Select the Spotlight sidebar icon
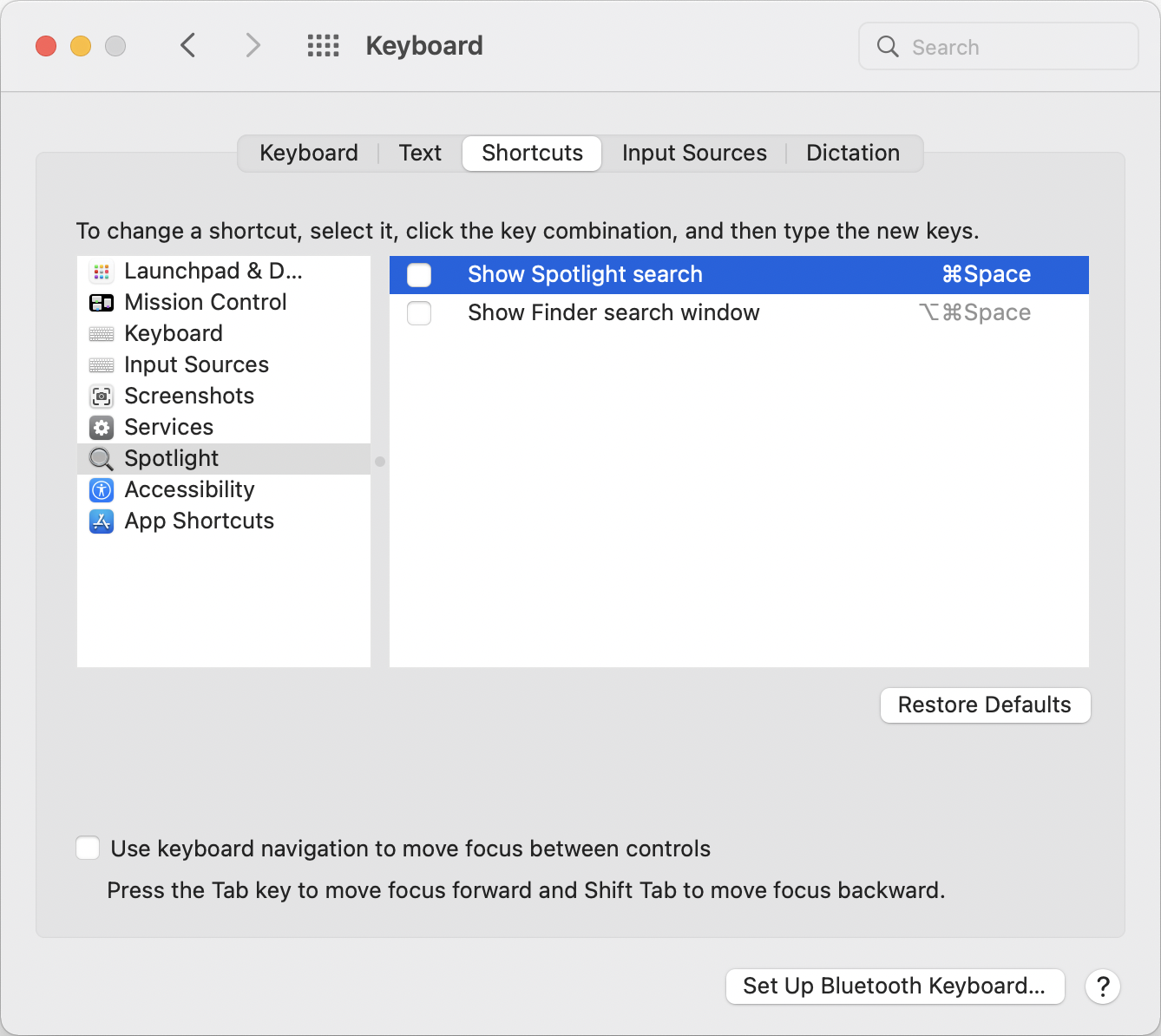 coord(102,459)
